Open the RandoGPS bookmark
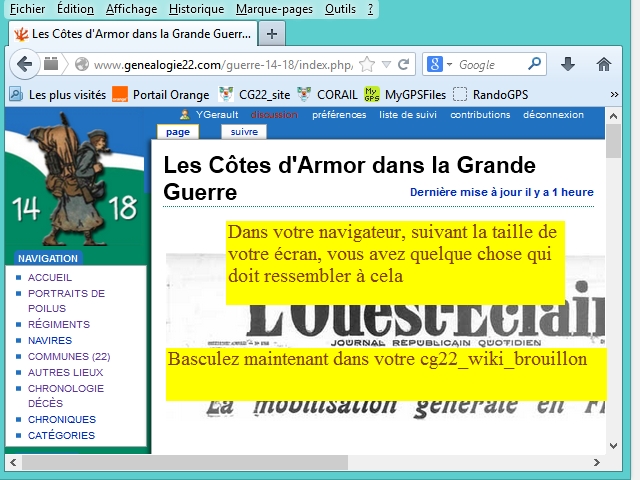 (490, 95)
